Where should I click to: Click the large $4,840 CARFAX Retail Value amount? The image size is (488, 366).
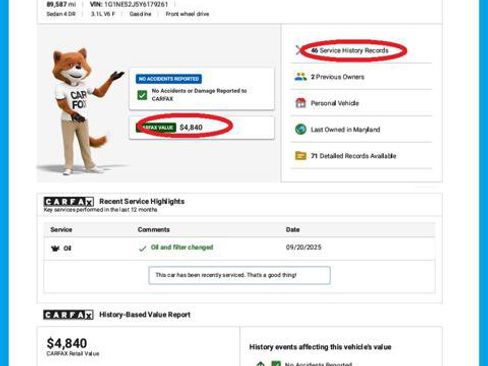67,343
